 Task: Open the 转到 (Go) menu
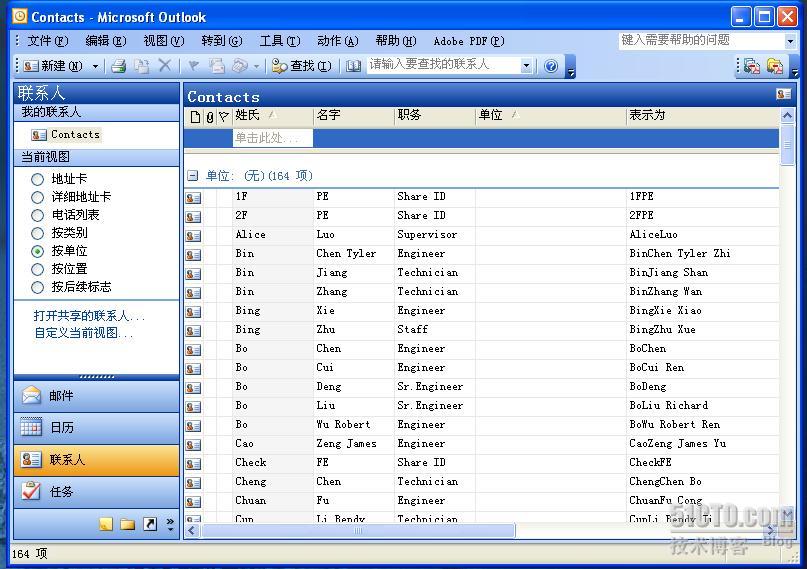tap(222, 41)
